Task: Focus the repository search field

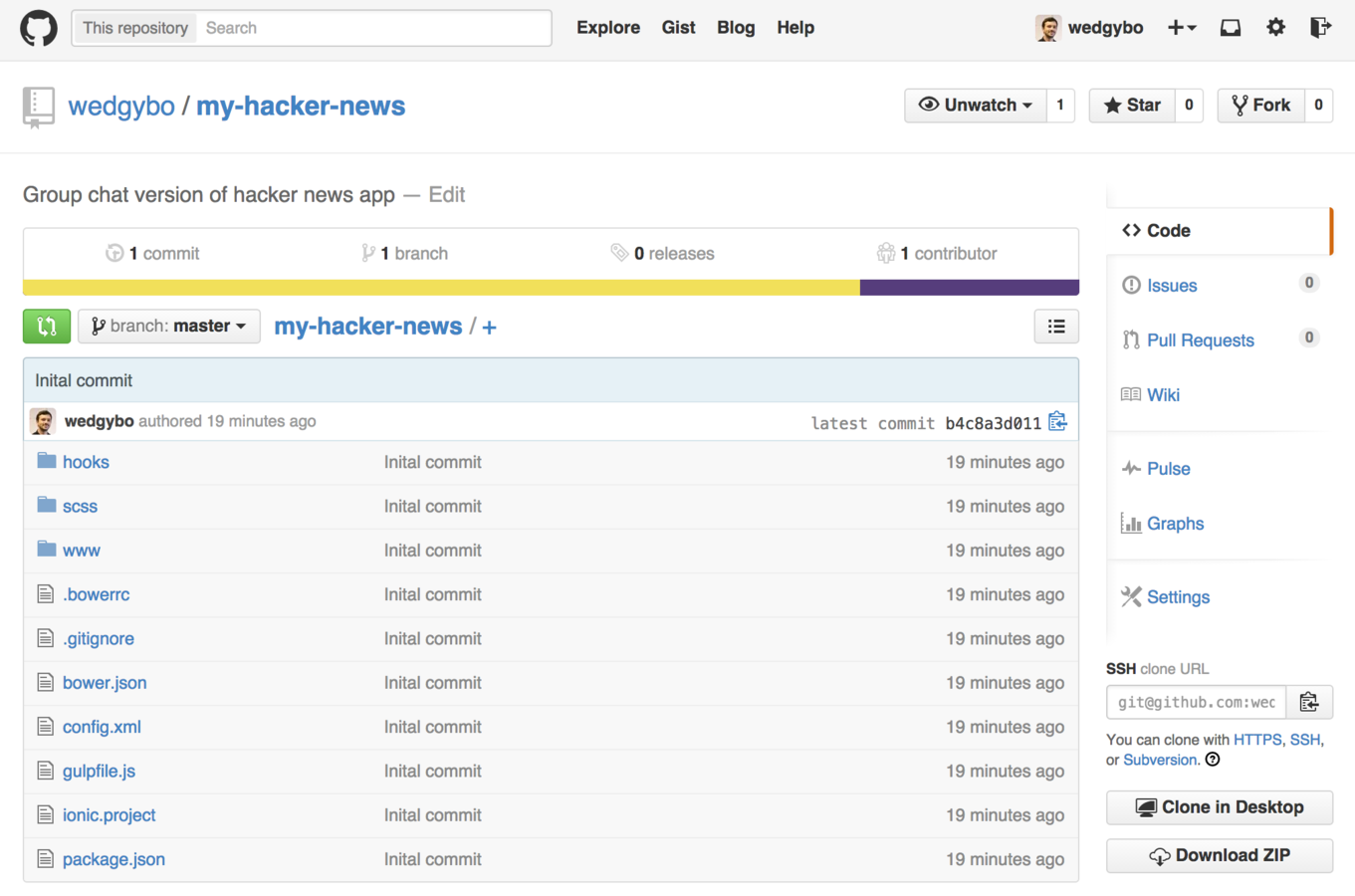Action: pyautogui.click(x=373, y=28)
